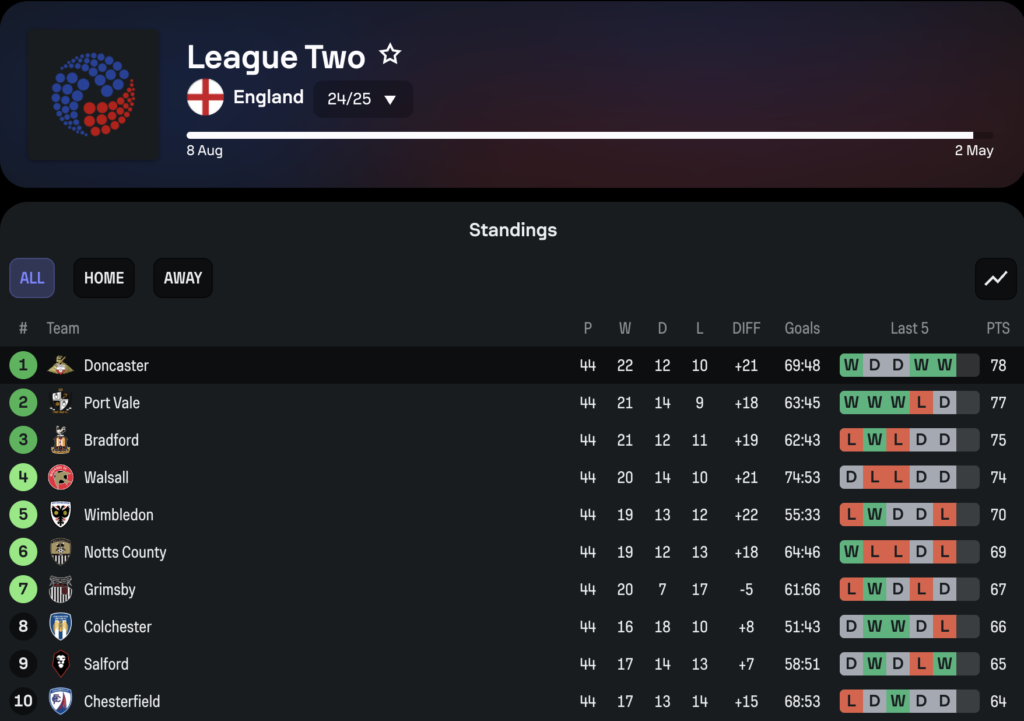Switch standings to HOME filter
Image resolution: width=1024 pixels, height=721 pixels.
(x=104, y=278)
